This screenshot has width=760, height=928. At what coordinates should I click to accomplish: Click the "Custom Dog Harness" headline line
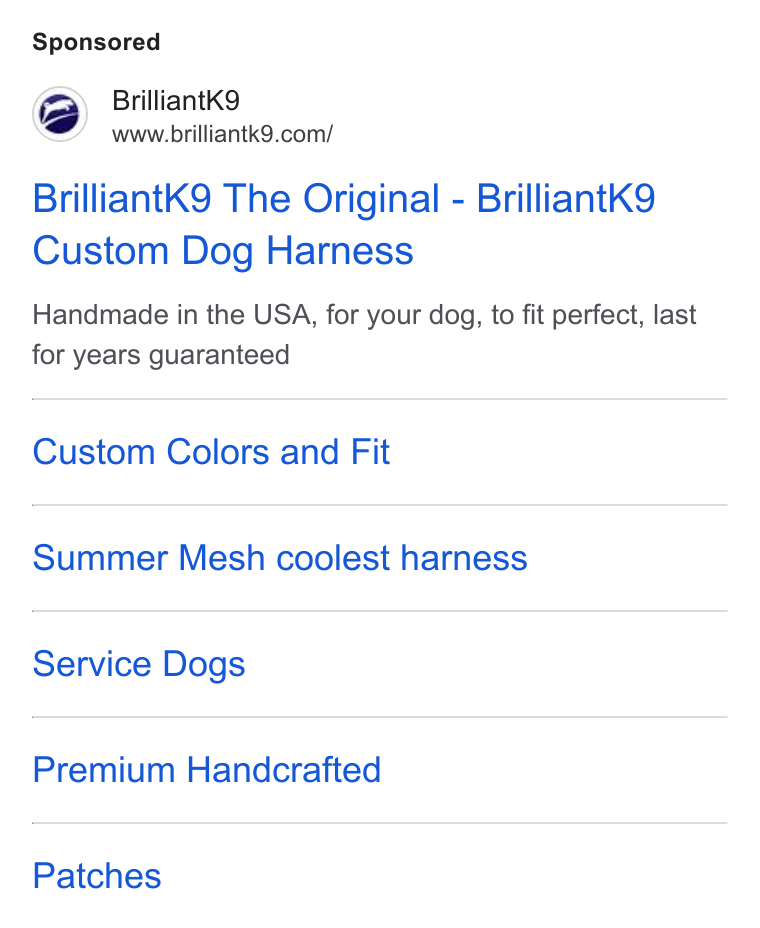pyautogui.click(x=223, y=251)
